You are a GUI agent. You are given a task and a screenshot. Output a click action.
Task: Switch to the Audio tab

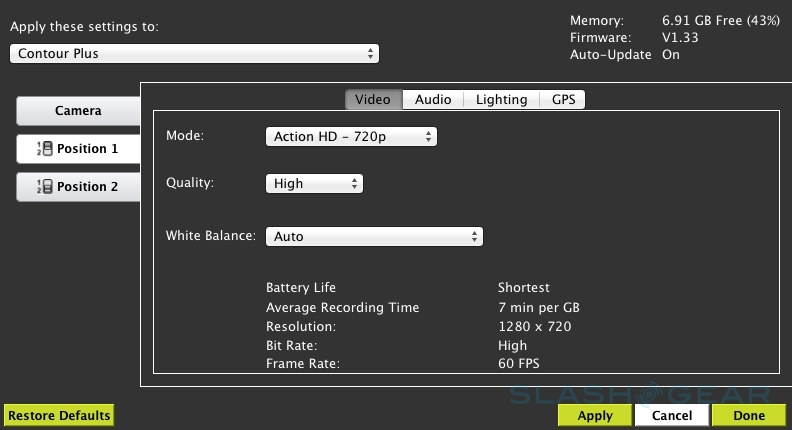pos(433,100)
